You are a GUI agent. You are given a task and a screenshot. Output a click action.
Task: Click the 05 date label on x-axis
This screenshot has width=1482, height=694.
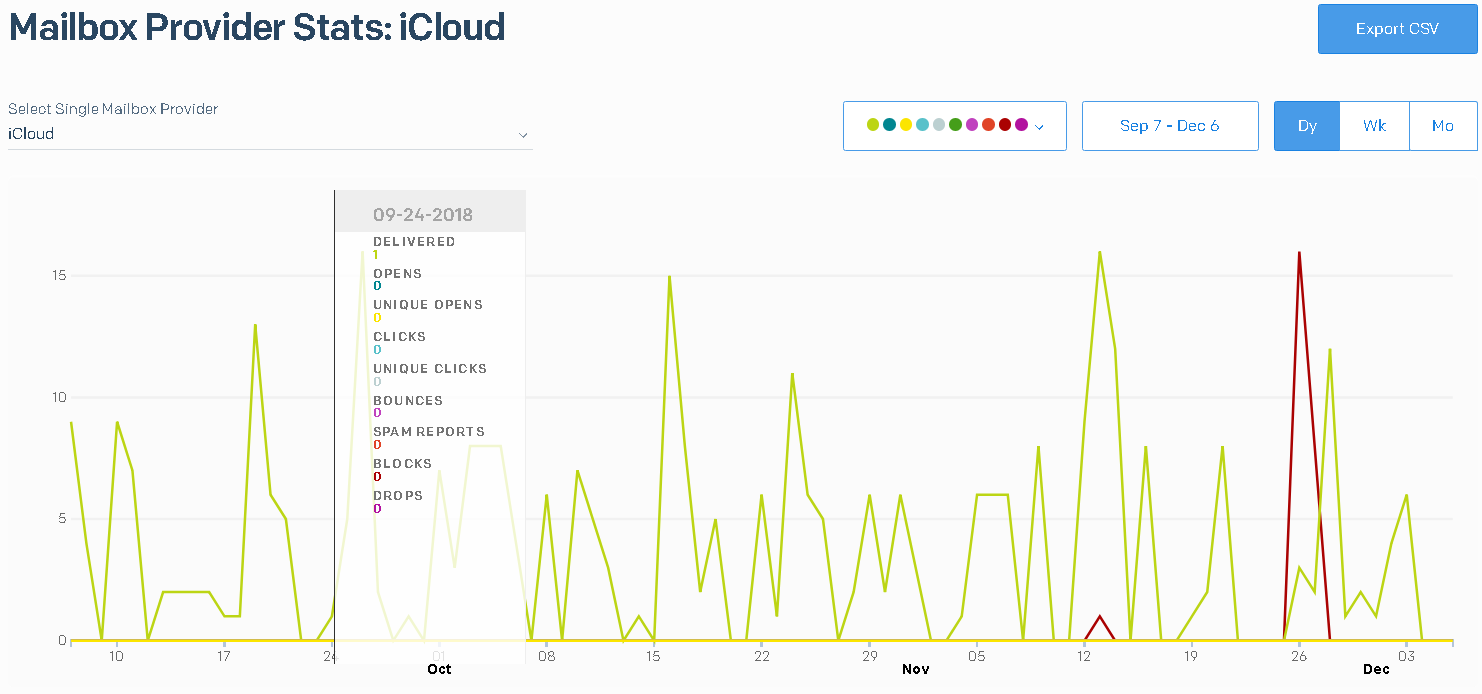click(976, 656)
